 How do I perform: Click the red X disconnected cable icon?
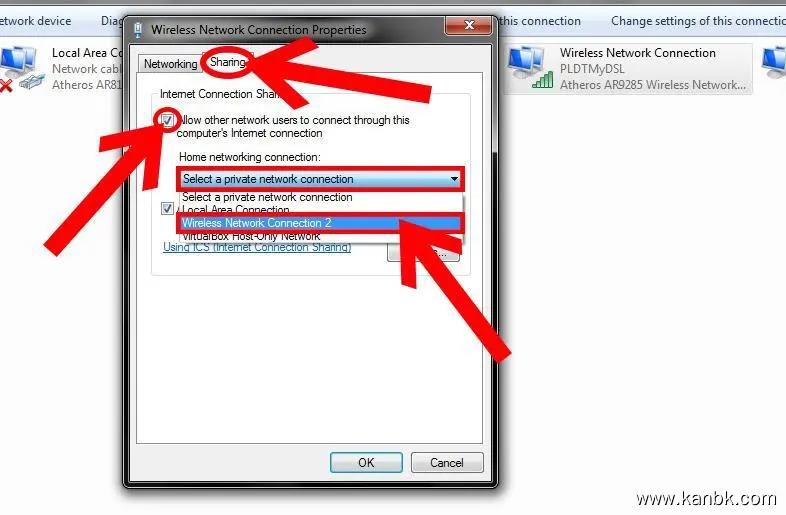(x=6, y=86)
